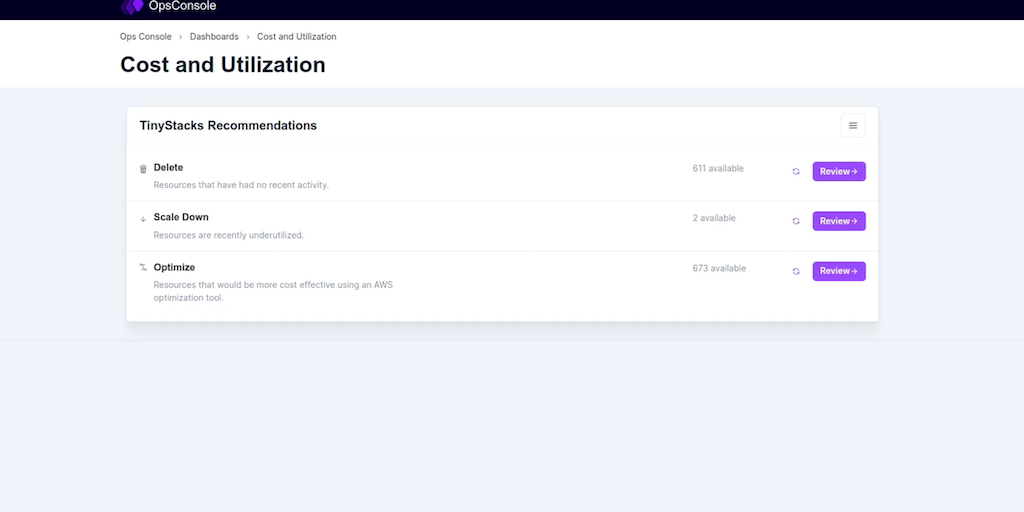Click 'Resources that have had no recent activity' text
Image resolution: width=1024 pixels, height=512 pixels.
(241, 185)
